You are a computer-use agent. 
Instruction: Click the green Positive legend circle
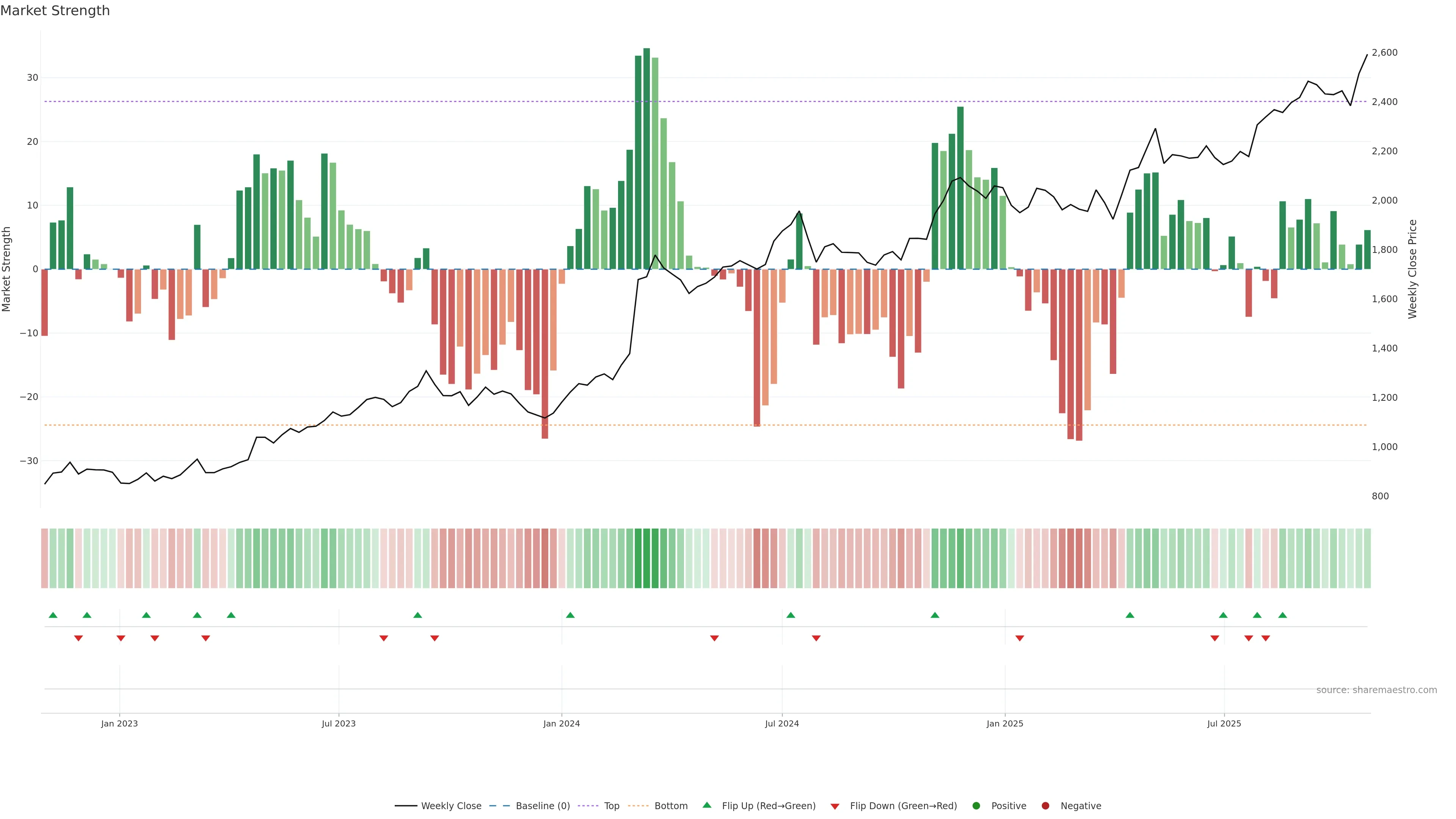pos(976,806)
